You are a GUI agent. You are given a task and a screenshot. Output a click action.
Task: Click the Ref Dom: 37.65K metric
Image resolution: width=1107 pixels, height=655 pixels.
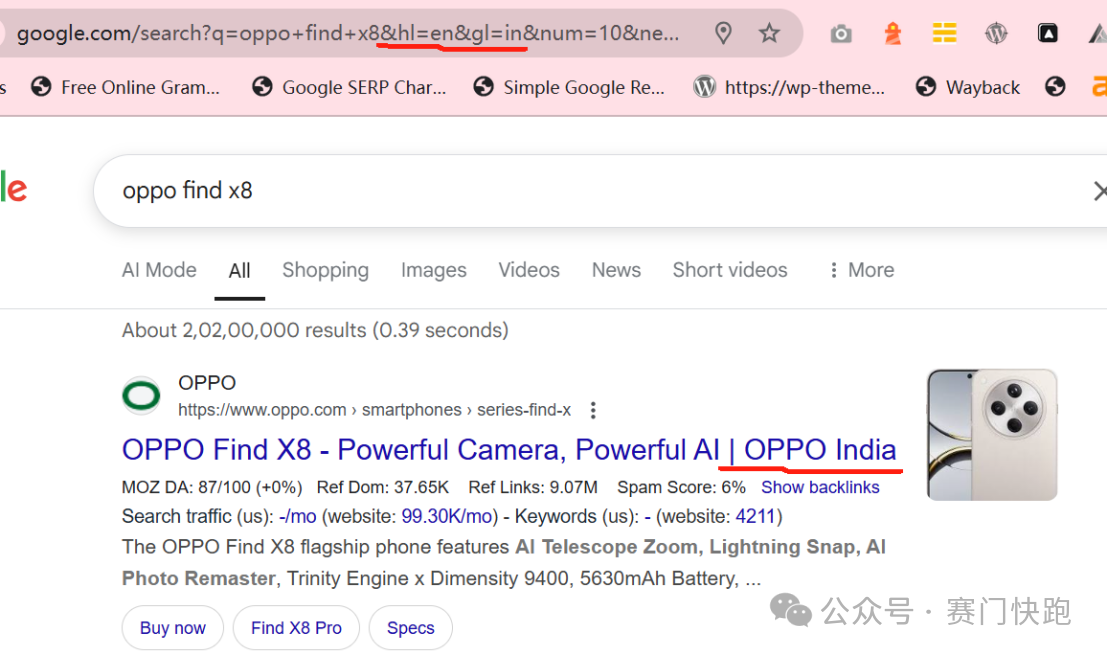pos(383,487)
